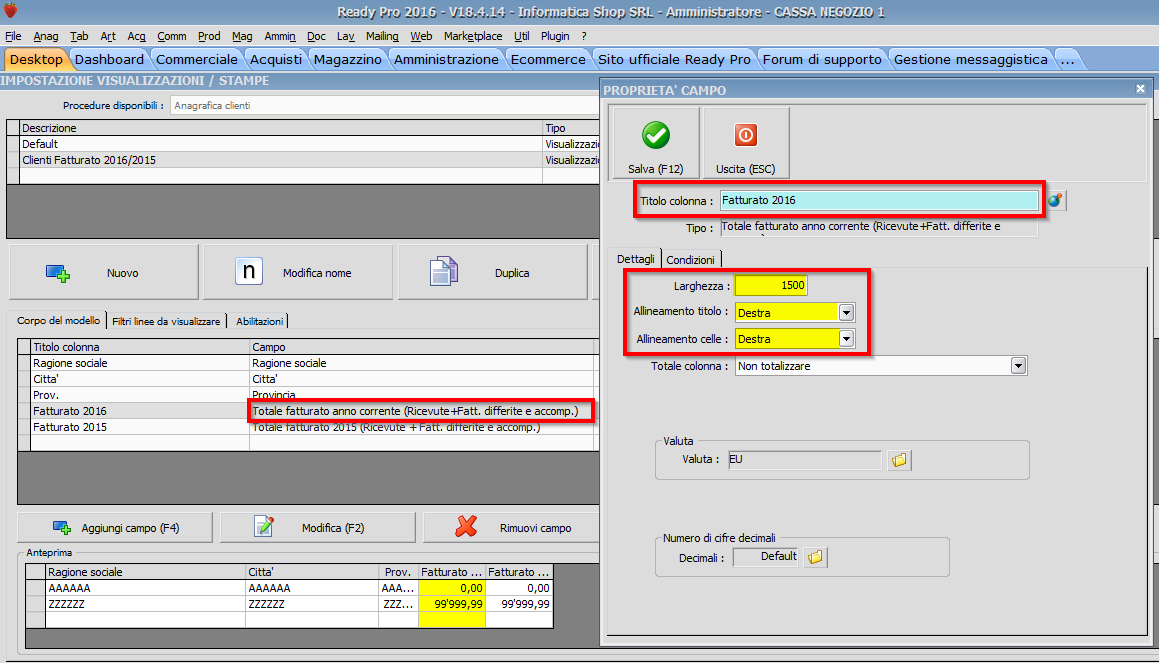This screenshot has width=1159, height=663.
Task: Click the Salva (F12) button label
Action: (x=656, y=169)
